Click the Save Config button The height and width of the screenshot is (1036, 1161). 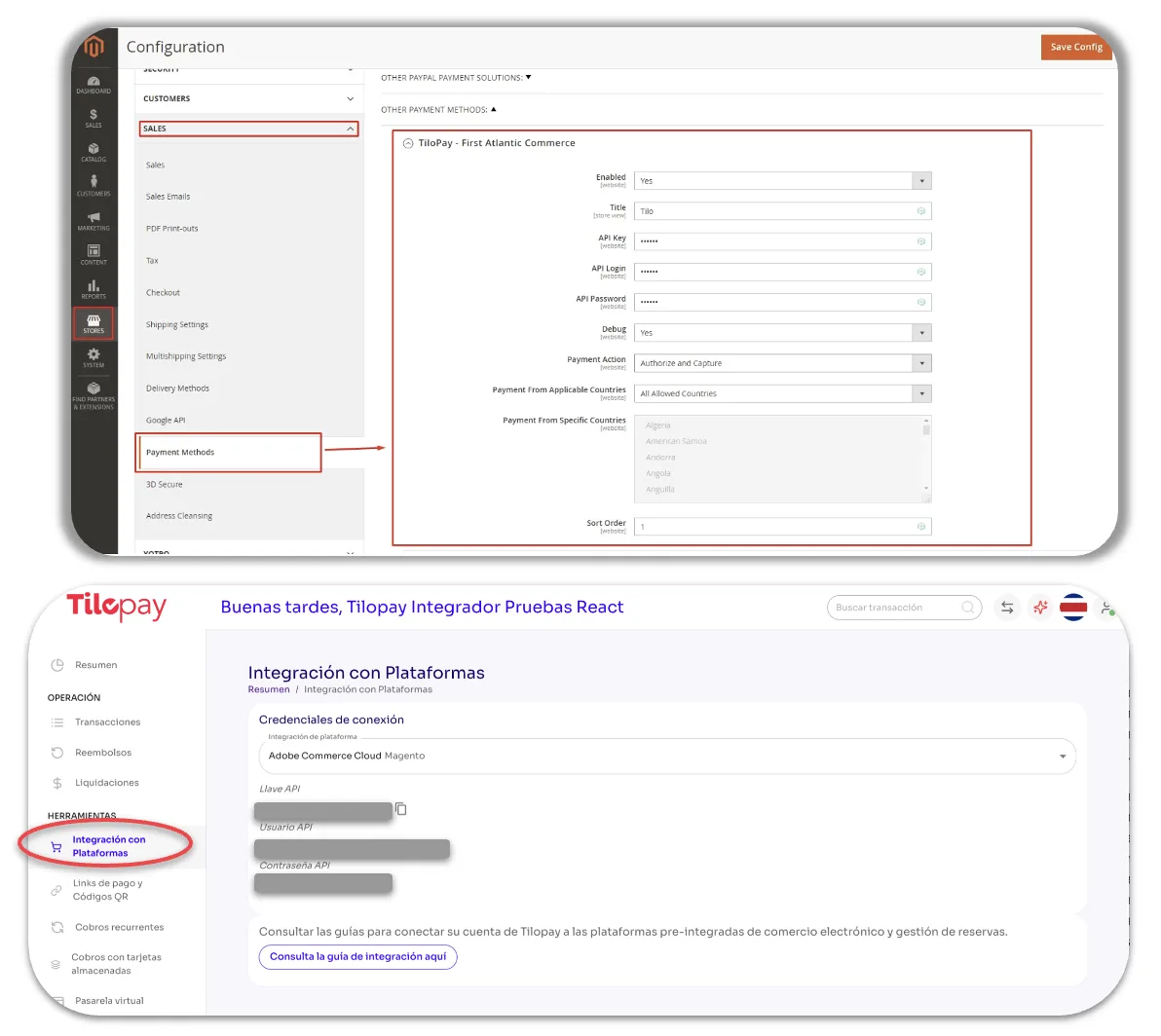[x=1076, y=47]
